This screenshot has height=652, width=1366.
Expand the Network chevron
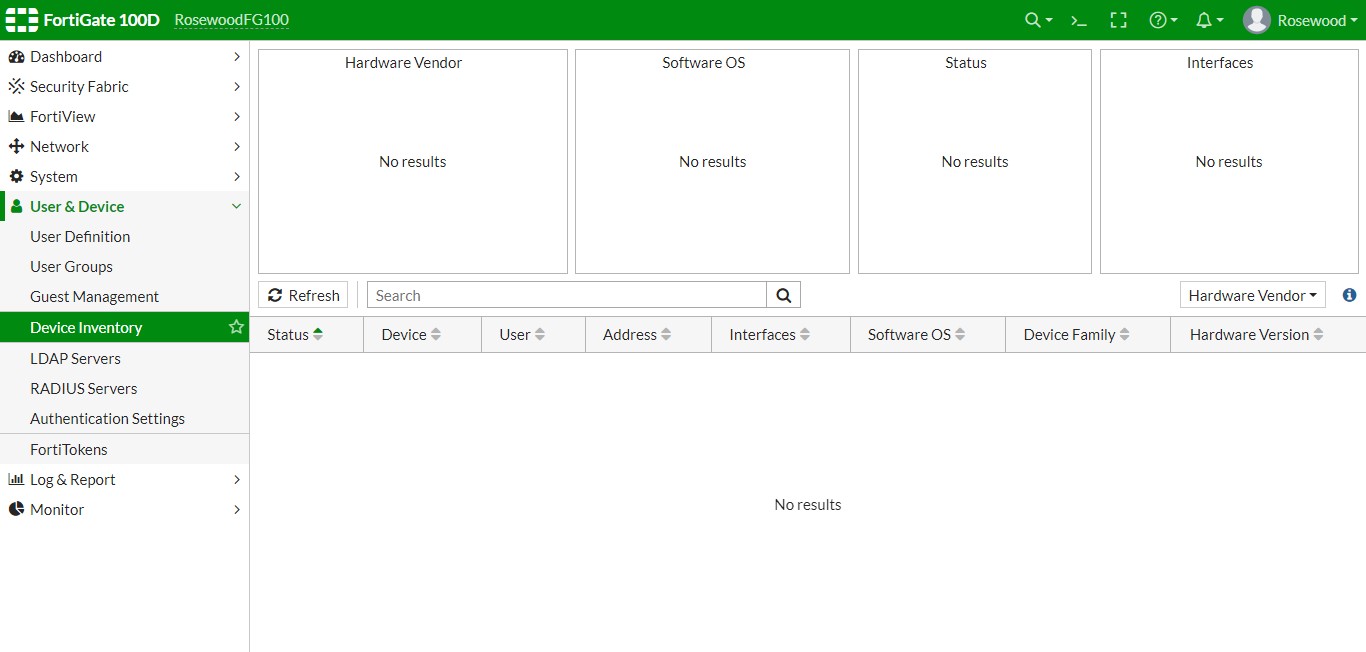pos(237,147)
